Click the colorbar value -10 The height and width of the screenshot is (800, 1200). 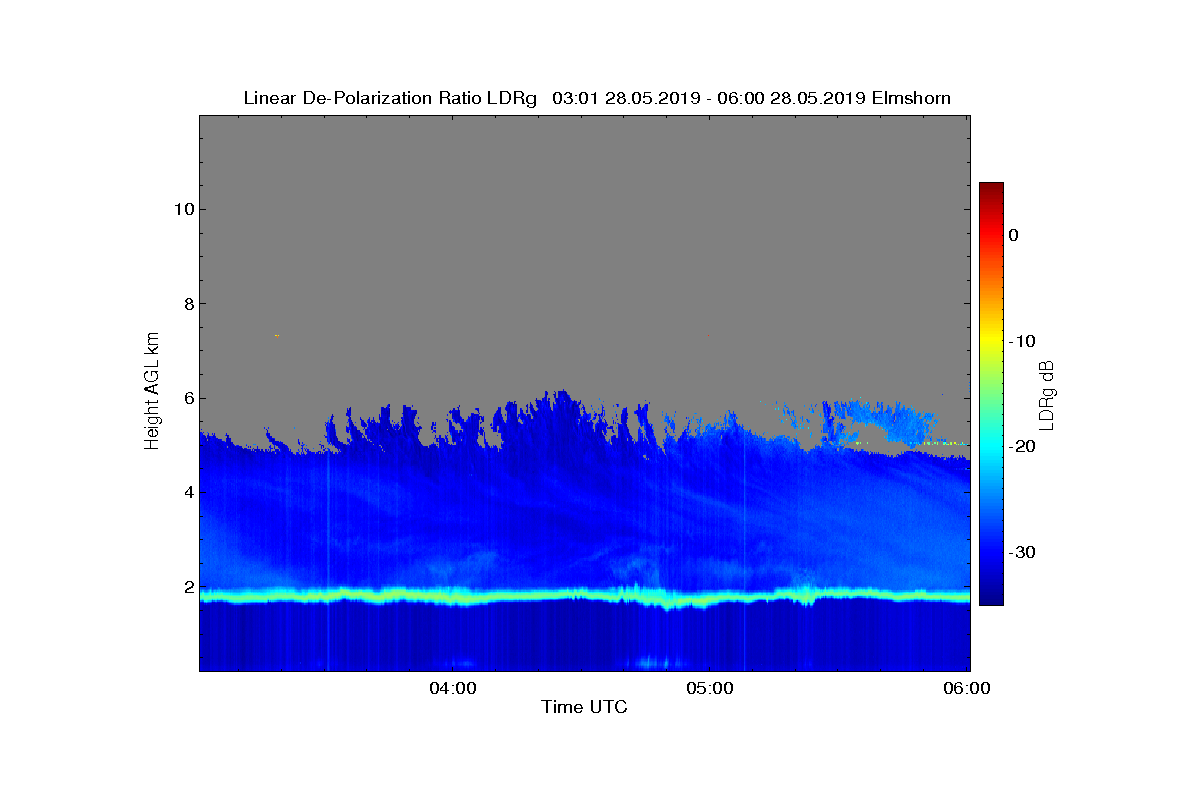1021,341
